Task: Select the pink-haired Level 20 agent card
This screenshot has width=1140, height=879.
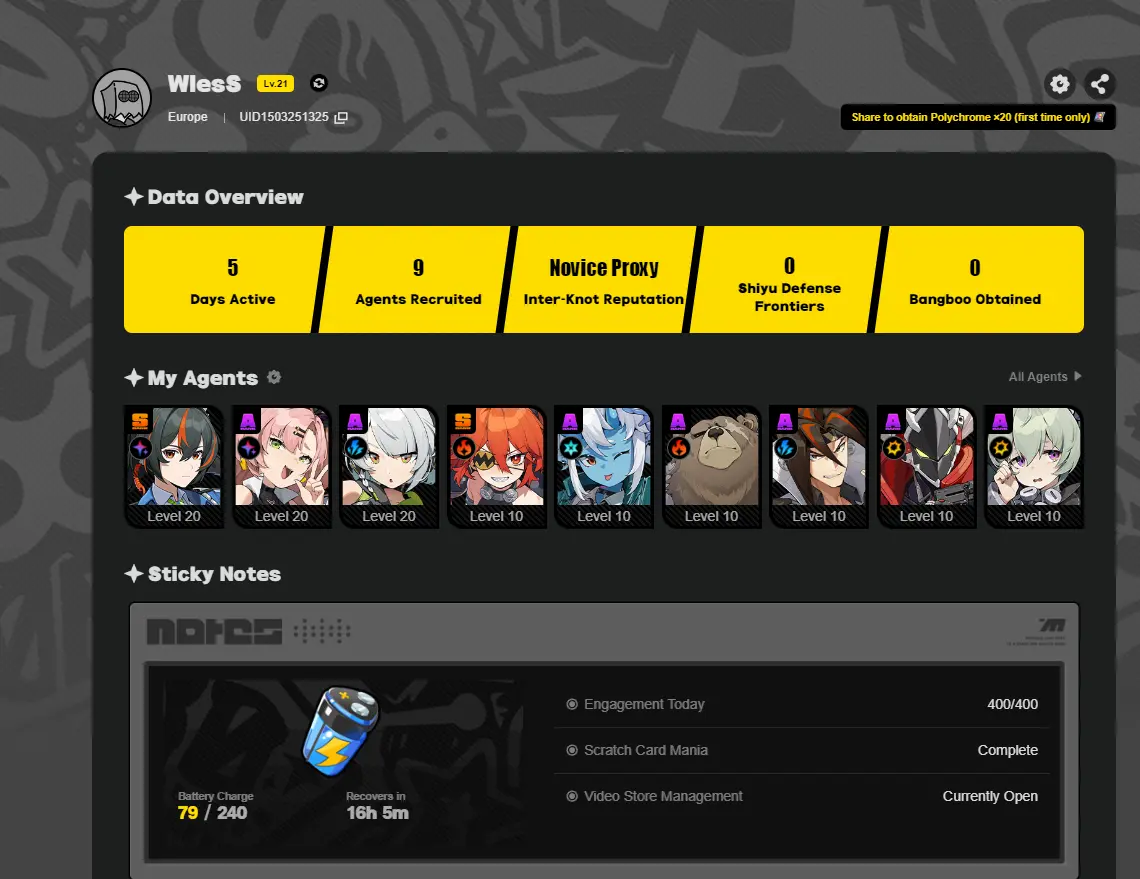Action: [282, 466]
